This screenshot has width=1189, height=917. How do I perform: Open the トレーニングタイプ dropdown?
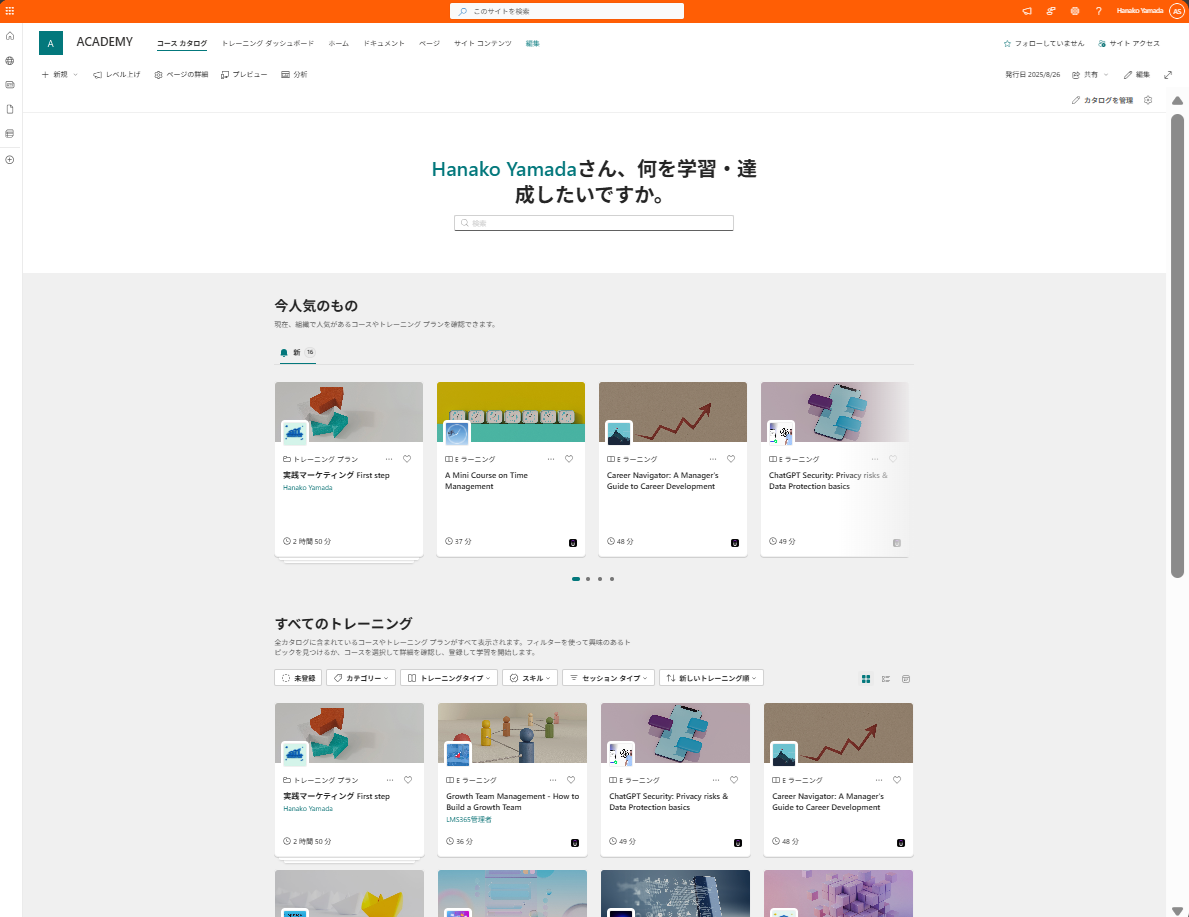pyautogui.click(x=449, y=678)
